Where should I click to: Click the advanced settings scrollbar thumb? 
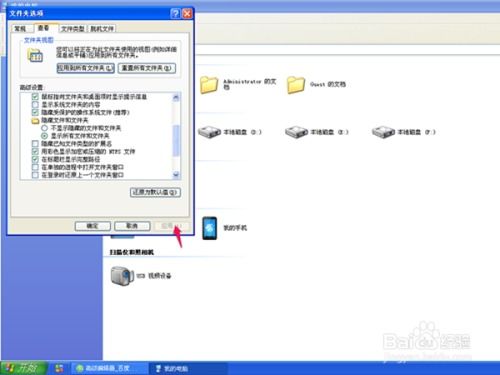[176, 140]
